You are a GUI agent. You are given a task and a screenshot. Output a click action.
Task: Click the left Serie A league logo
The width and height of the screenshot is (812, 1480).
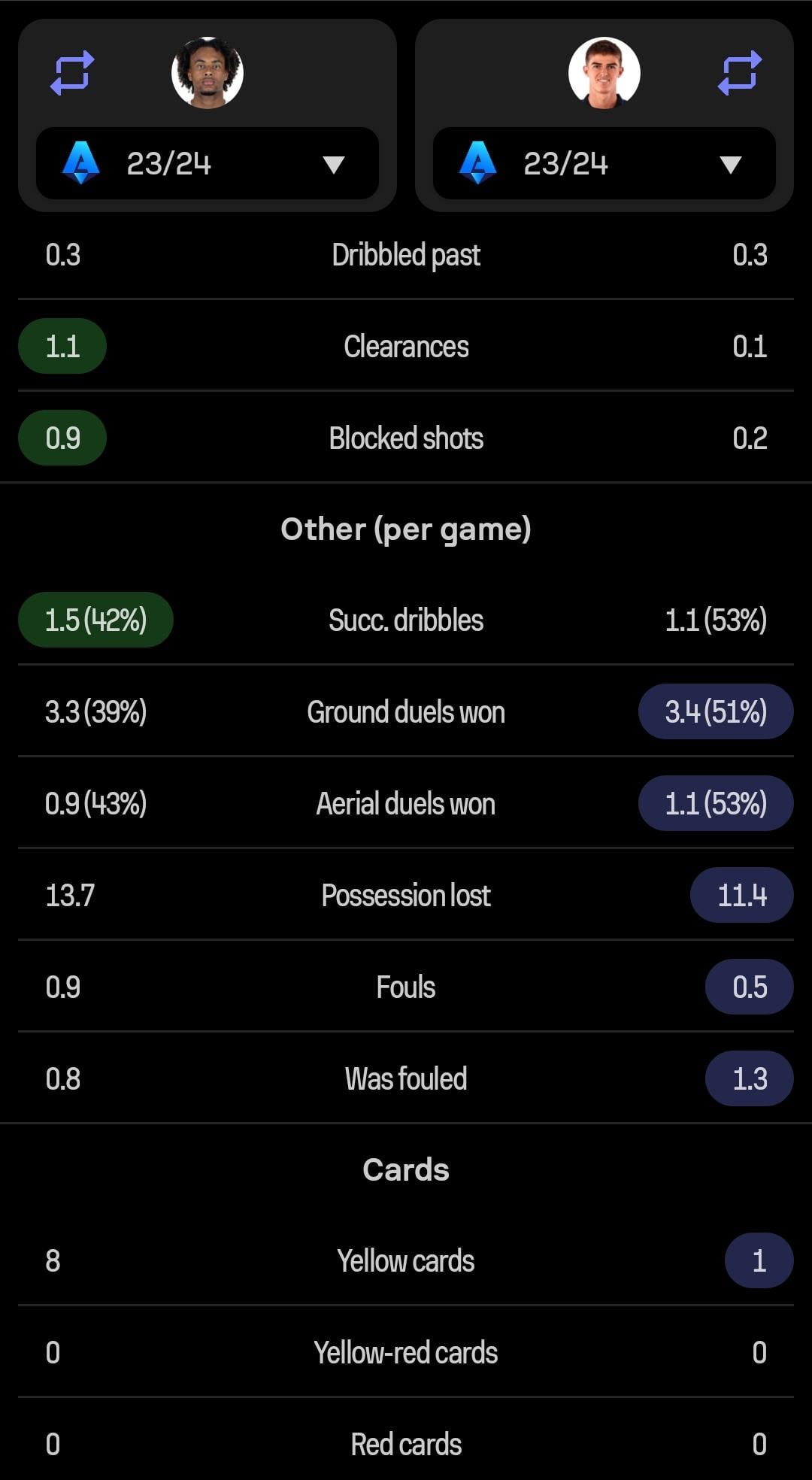click(x=81, y=163)
